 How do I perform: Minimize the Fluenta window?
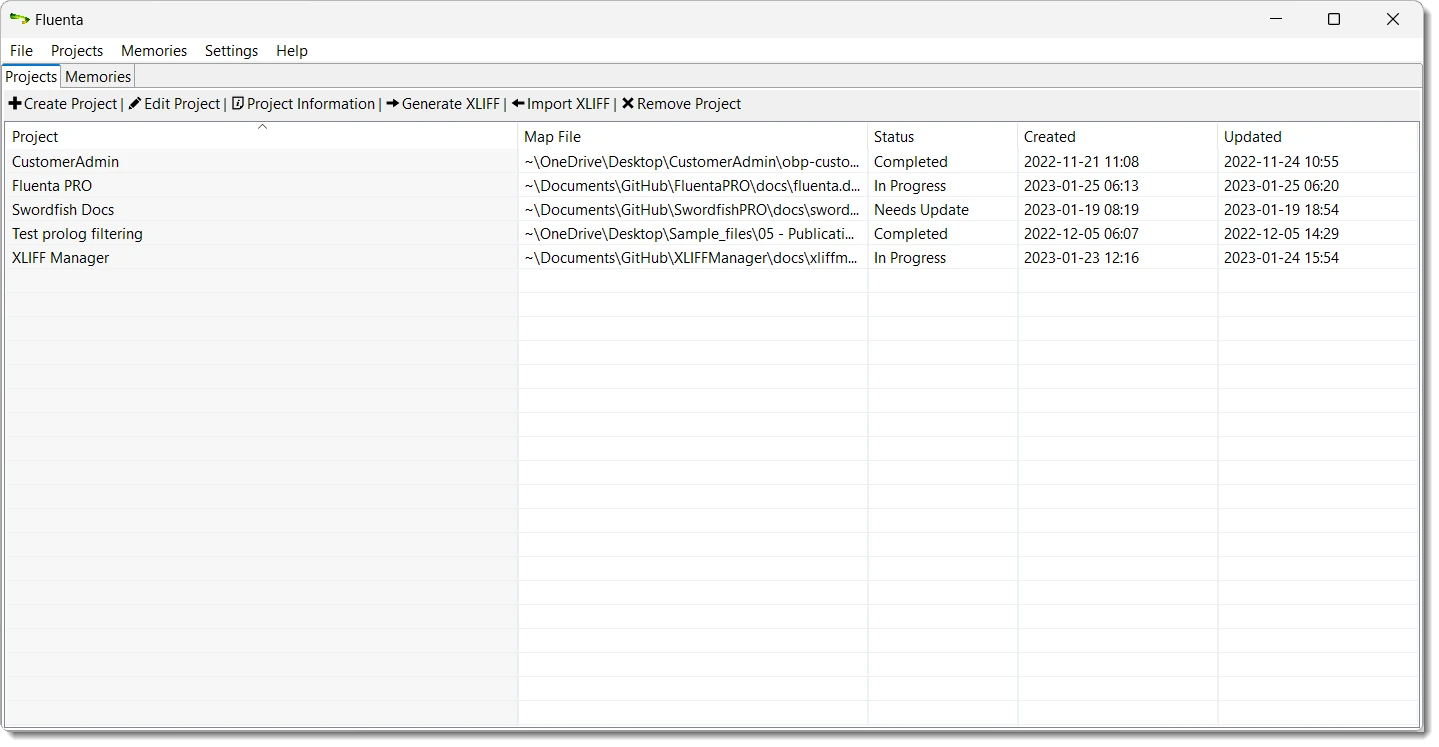click(x=1275, y=19)
